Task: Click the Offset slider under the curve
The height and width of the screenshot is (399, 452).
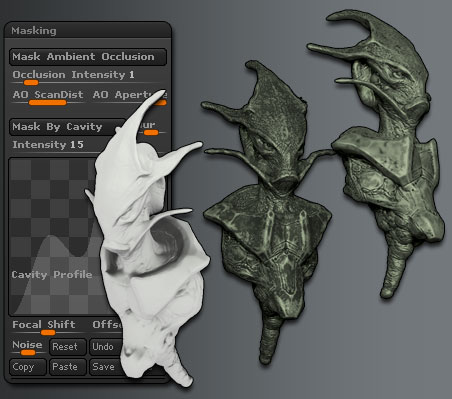Action: pyautogui.click(x=107, y=326)
